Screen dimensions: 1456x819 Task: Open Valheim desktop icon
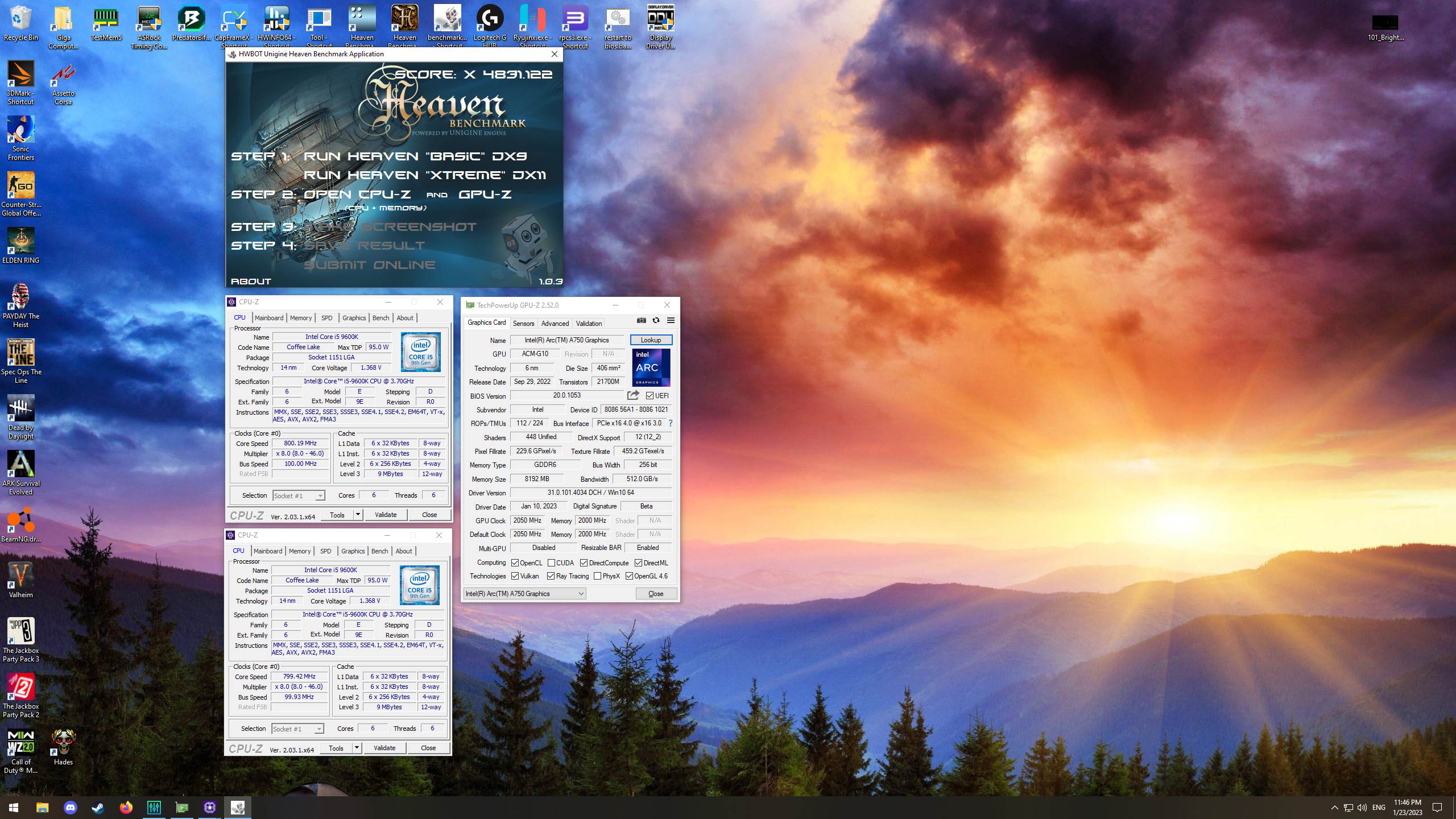[x=21, y=580]
